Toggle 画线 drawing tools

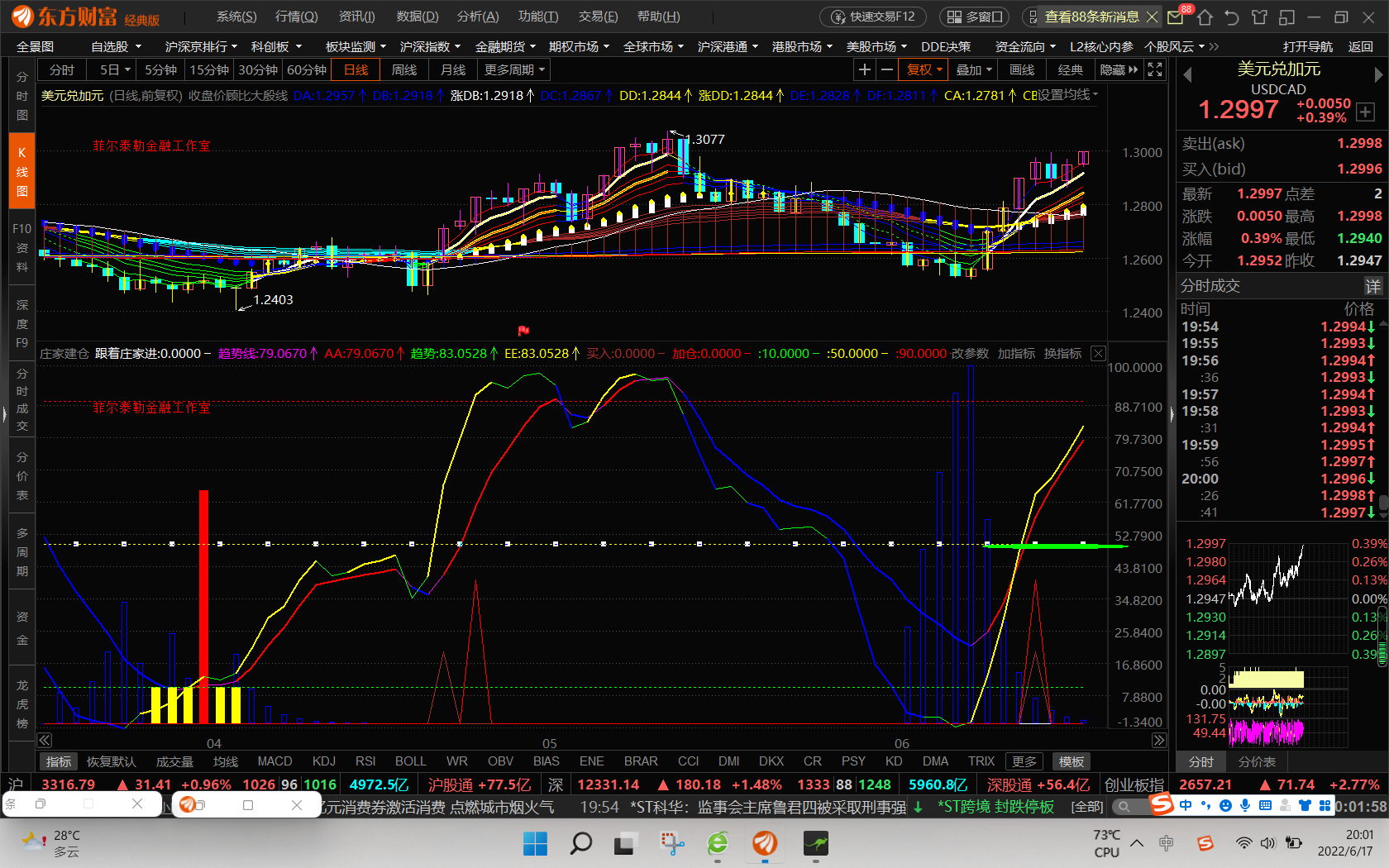[x=1022, y=70]
